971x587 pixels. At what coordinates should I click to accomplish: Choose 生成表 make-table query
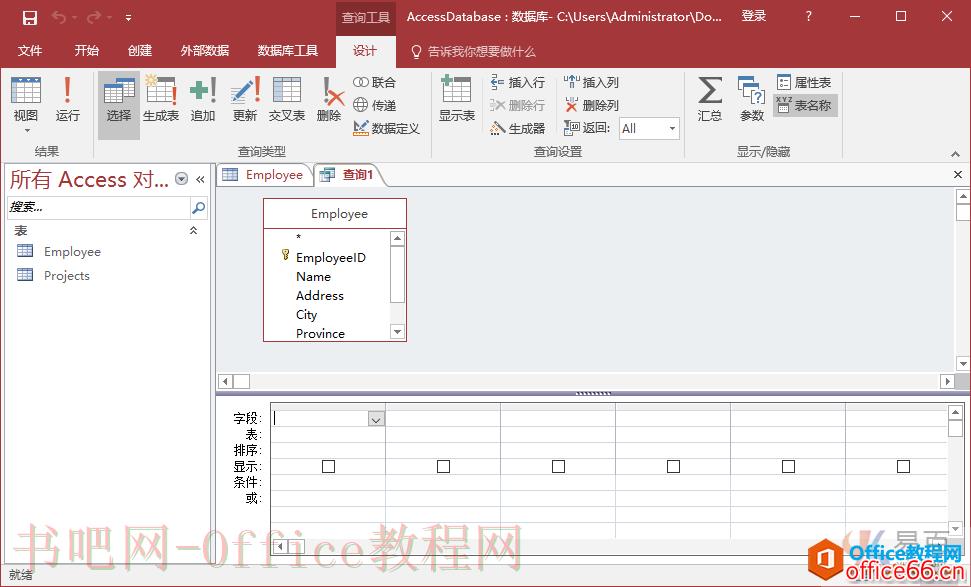pyautogui.click(x=161, y=99)
